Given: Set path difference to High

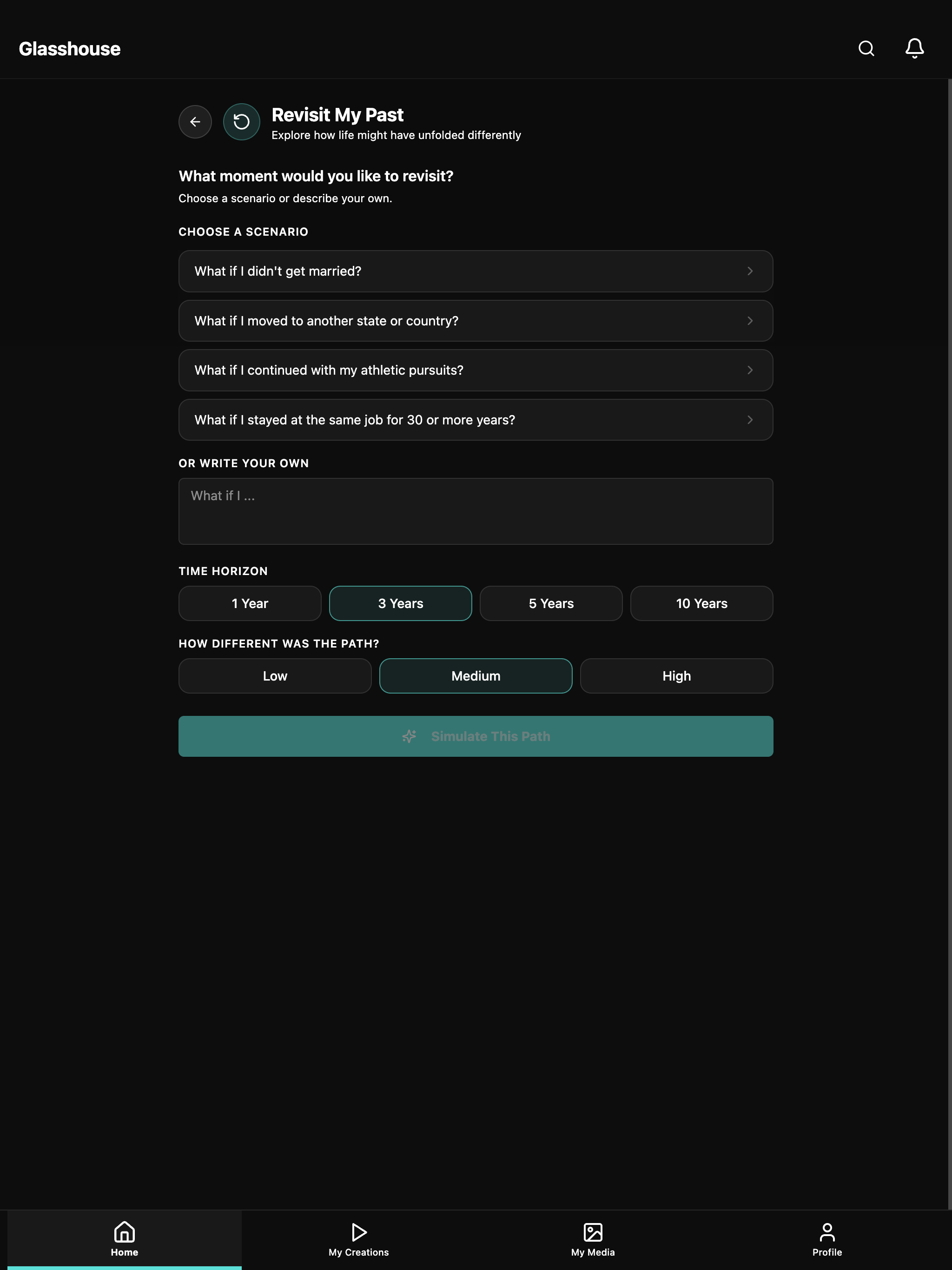Looking at the screenshot, I should click(677, 676).
